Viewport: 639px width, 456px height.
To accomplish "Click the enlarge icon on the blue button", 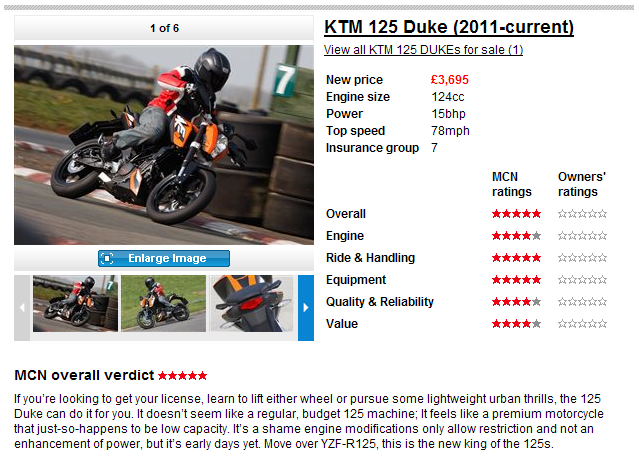I will point(107,258).
